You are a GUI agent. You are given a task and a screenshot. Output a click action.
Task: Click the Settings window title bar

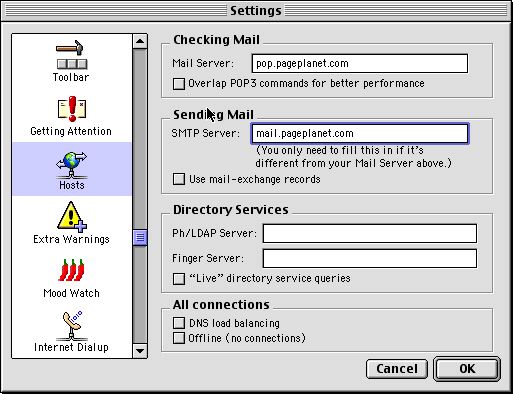[x=256, y=11]
